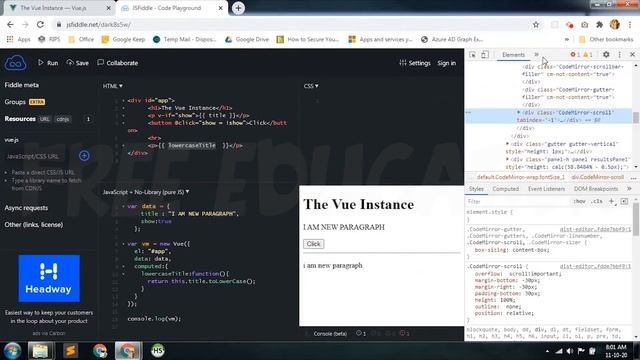The width and height of the screenshot is (640, 360).
Task: Open the HTML panel dropdown
Action: (113, 86)
